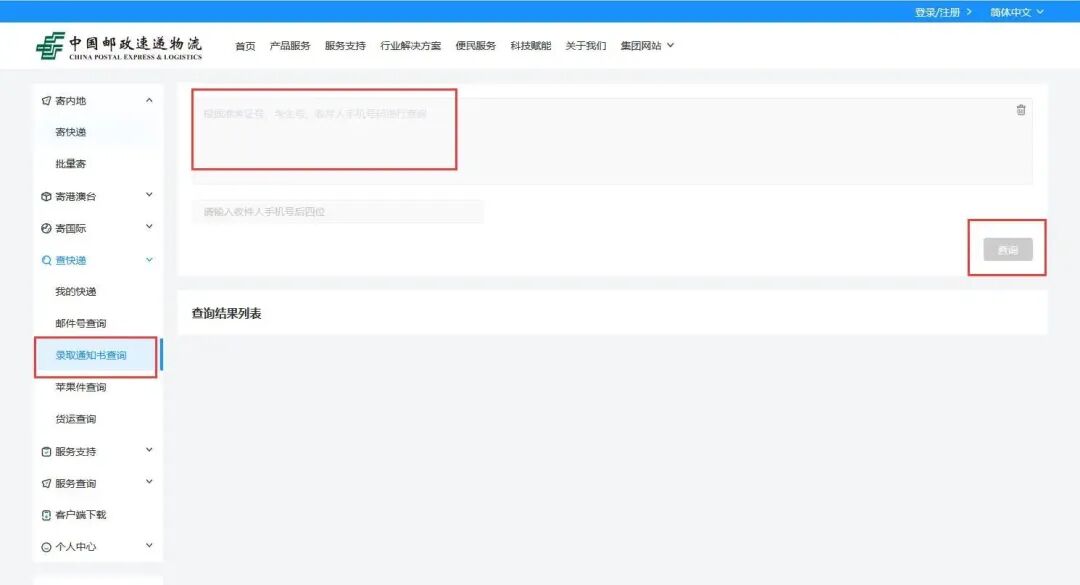
Task: Collapse the 查快递 section chevron
Action: (149, 260)
